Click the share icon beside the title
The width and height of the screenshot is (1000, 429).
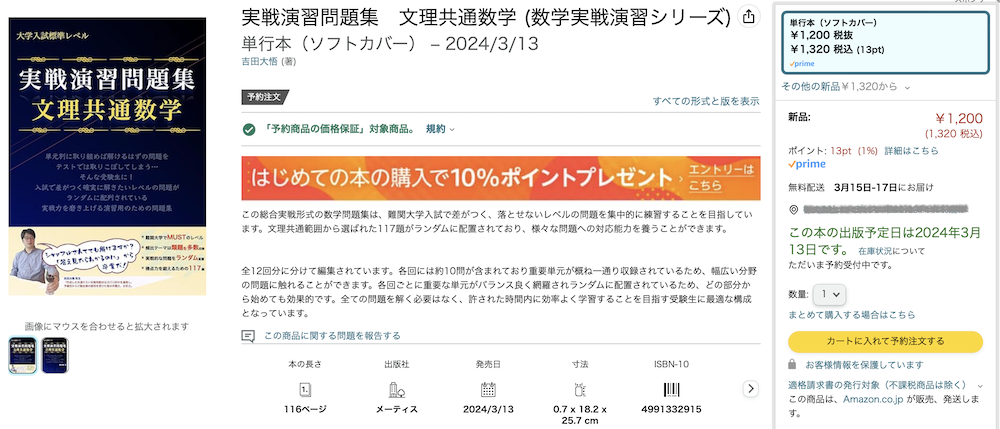pos(749,17)
